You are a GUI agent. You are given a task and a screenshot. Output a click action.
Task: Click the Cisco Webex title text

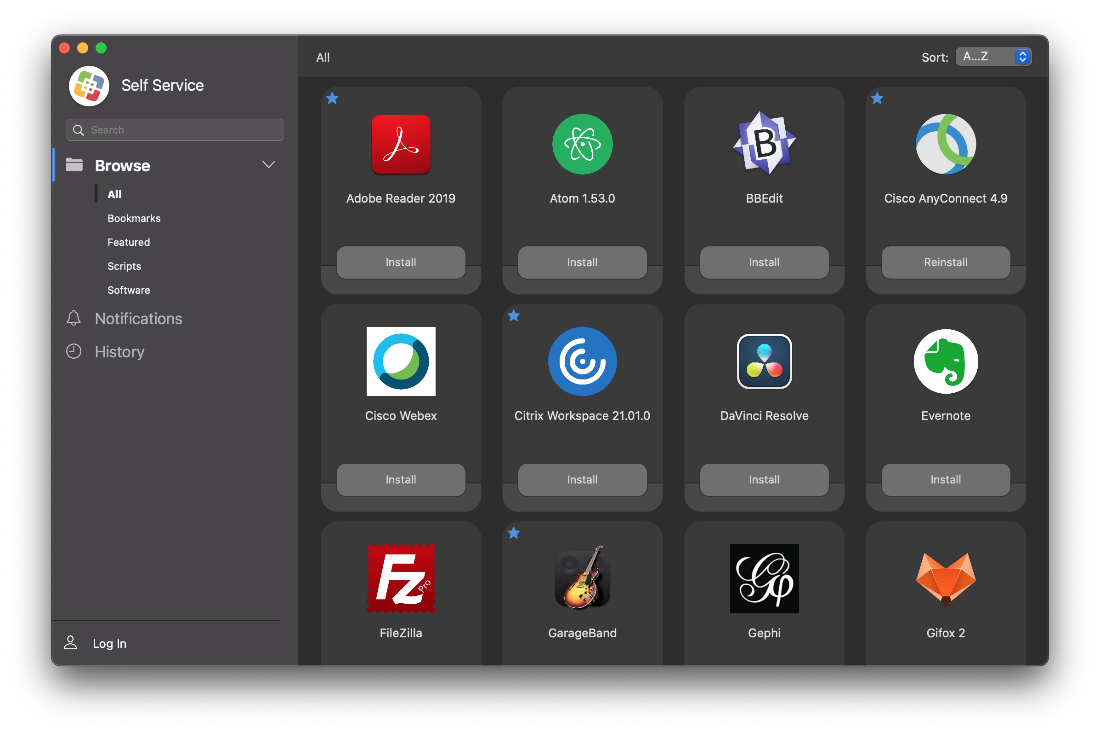click(x=401, y=415)
